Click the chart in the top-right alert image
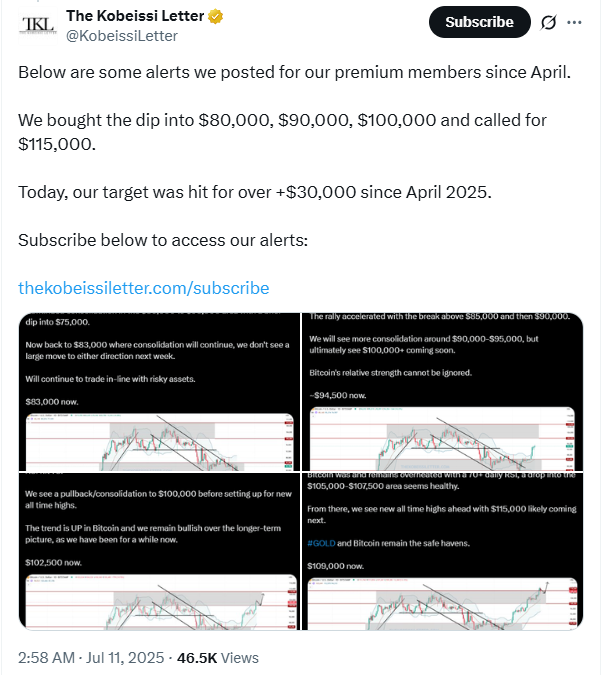The image size is (601, 675). [442, 439]
